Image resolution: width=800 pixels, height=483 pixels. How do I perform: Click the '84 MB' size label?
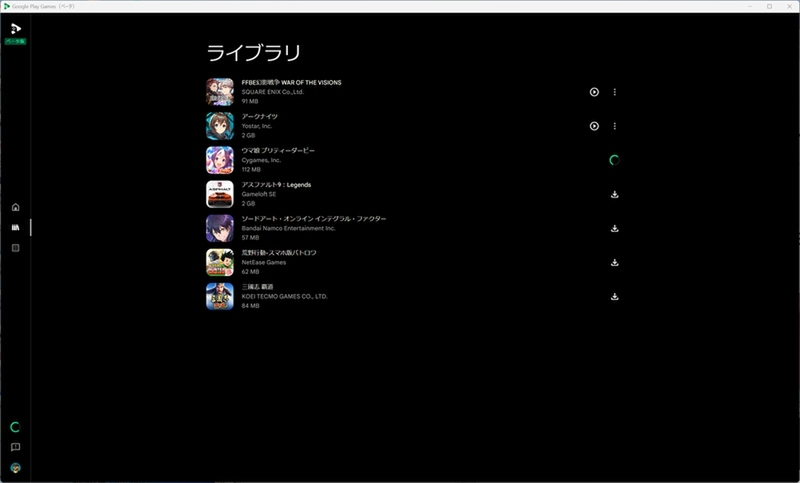(x=251, y=306)
